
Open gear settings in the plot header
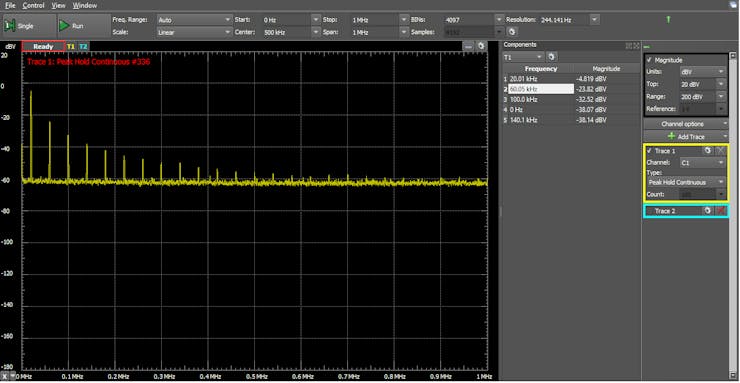coord(481,46)
